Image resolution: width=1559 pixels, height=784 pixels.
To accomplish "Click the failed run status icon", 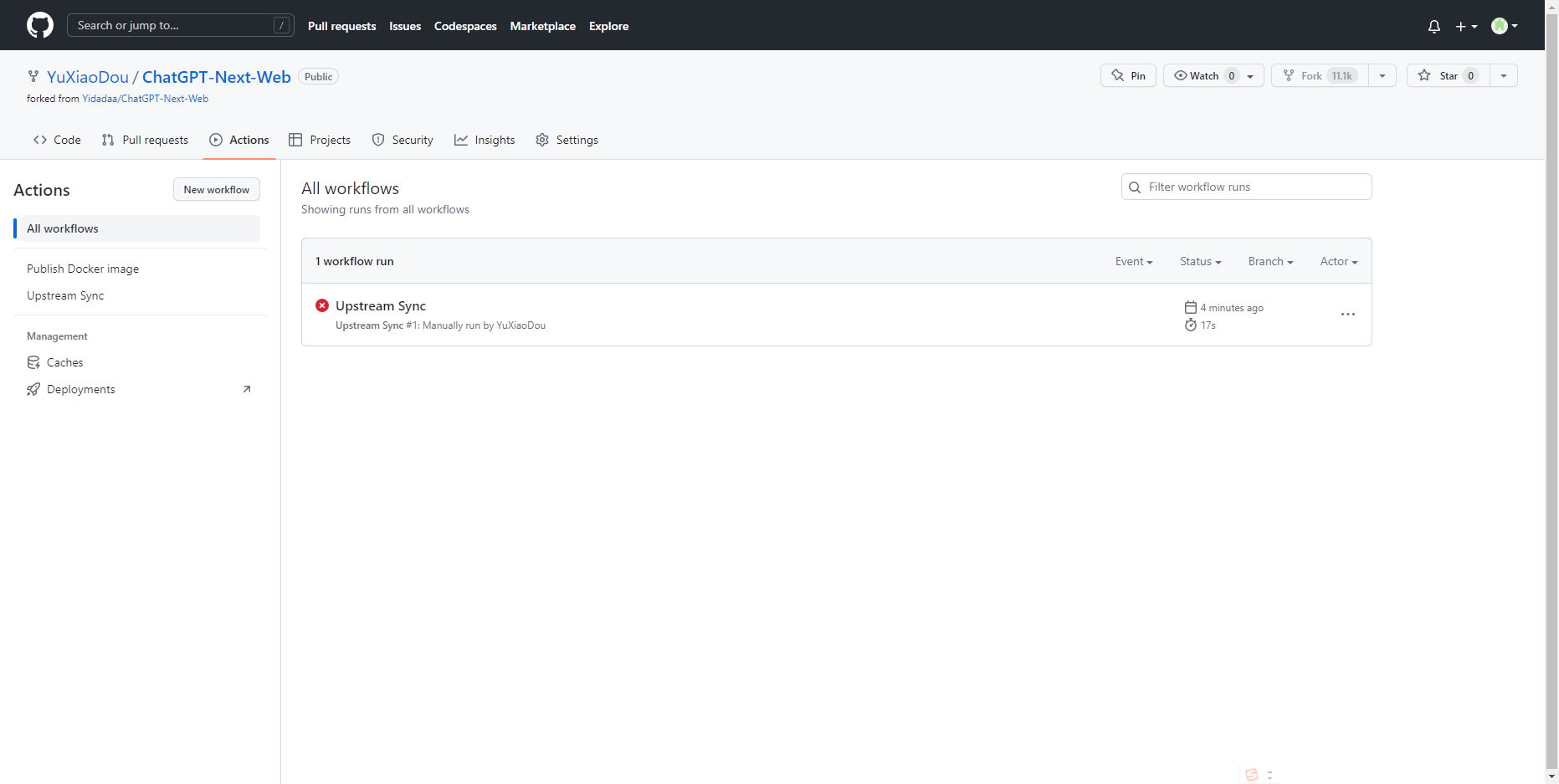I will 322,305.
